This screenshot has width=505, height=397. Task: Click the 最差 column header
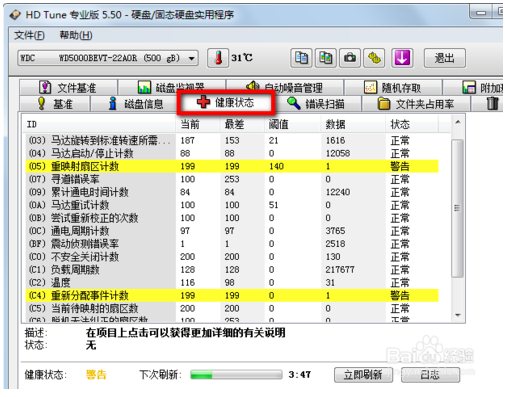tap(242, 124)
